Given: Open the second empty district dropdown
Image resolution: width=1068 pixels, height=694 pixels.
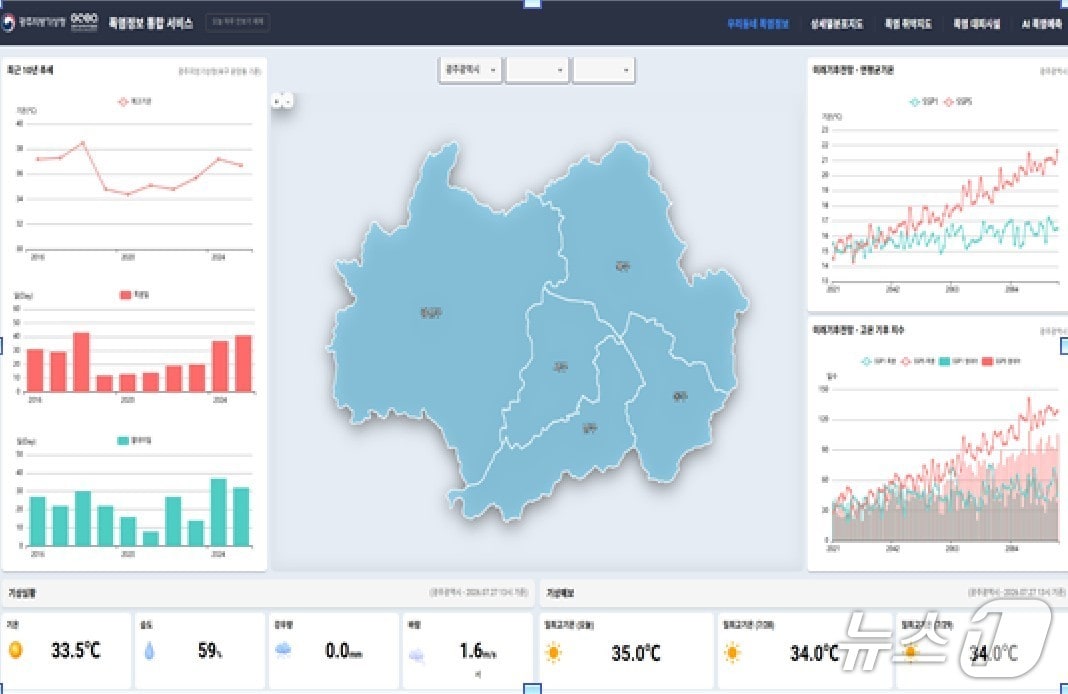Looking at the screenshot, I should tap(537, 69).
